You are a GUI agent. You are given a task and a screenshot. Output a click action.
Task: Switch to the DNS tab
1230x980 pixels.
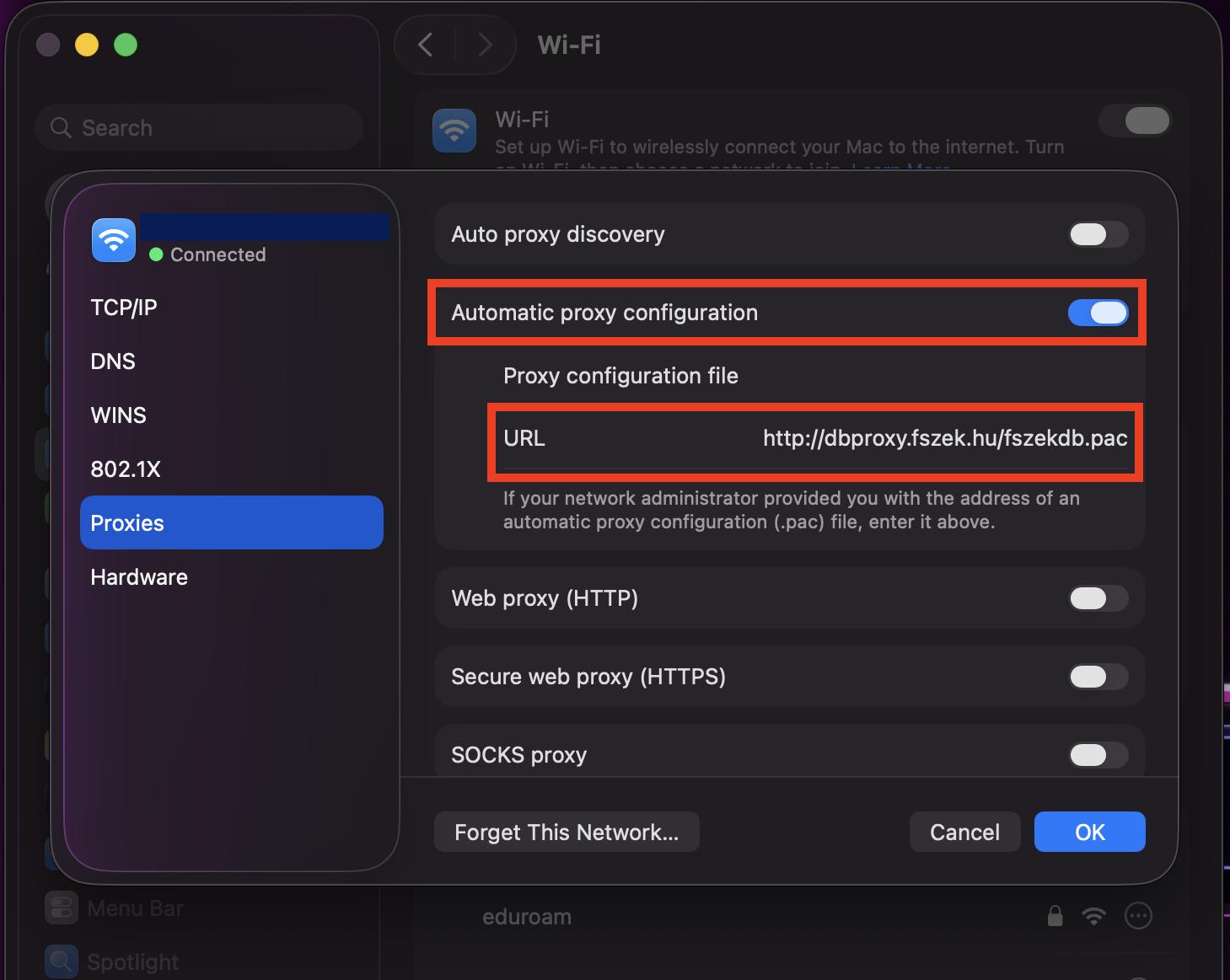(113, 361)
